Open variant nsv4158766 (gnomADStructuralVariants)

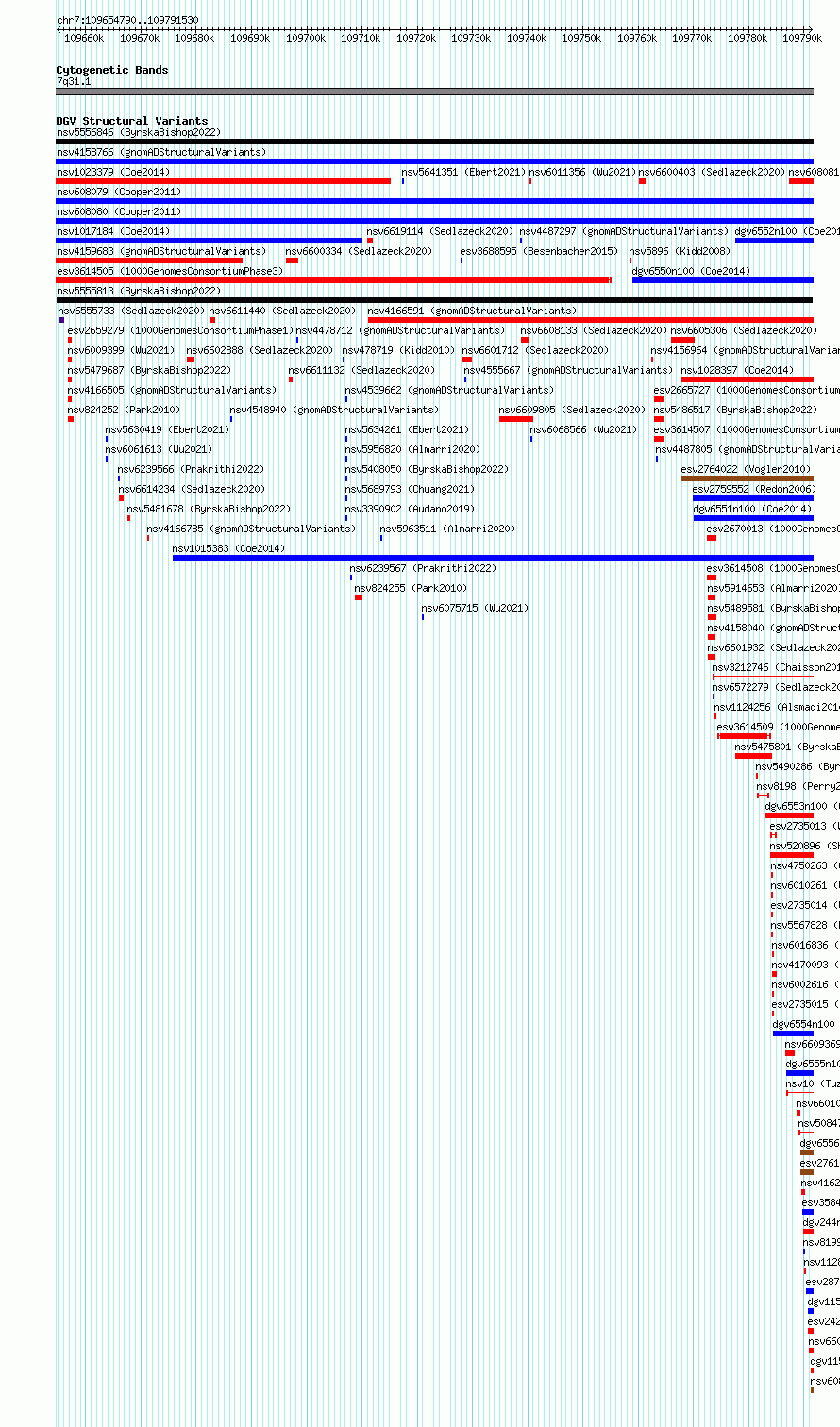[x=161, y=152]
